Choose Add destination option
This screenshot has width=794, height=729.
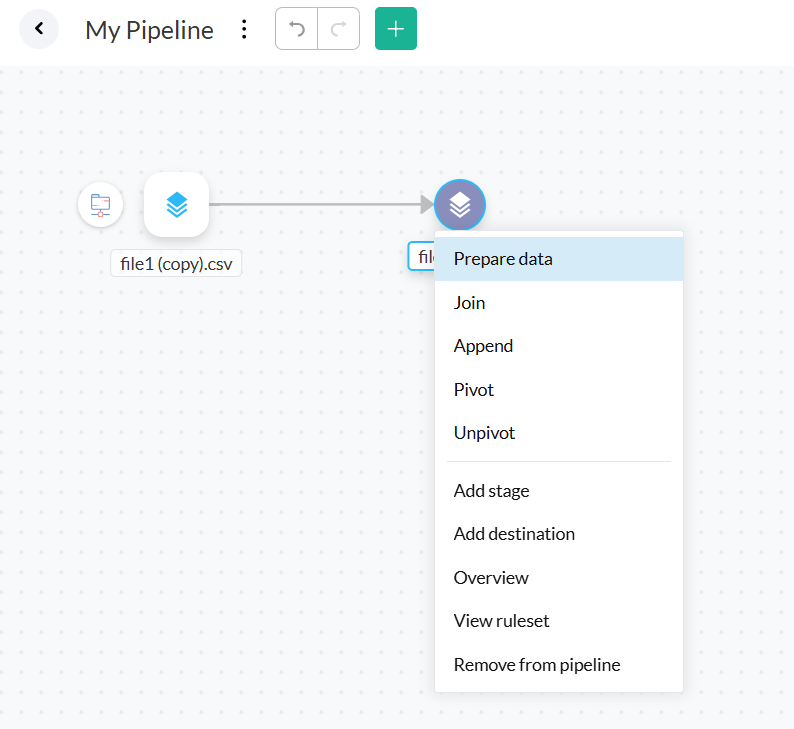click(x=514, y=534)
